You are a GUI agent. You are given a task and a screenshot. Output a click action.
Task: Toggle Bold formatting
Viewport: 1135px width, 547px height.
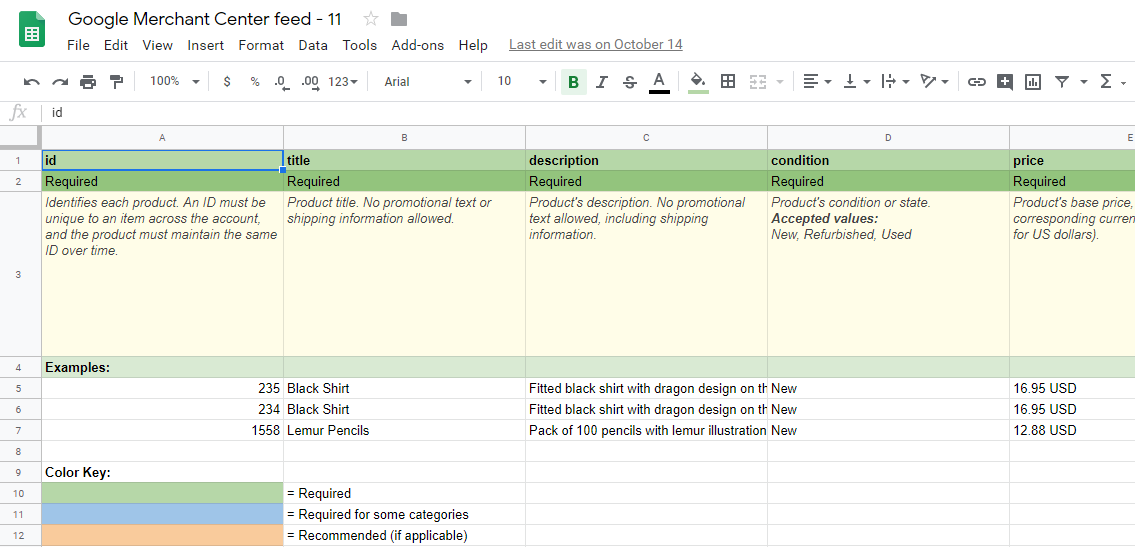coord(573,82)
